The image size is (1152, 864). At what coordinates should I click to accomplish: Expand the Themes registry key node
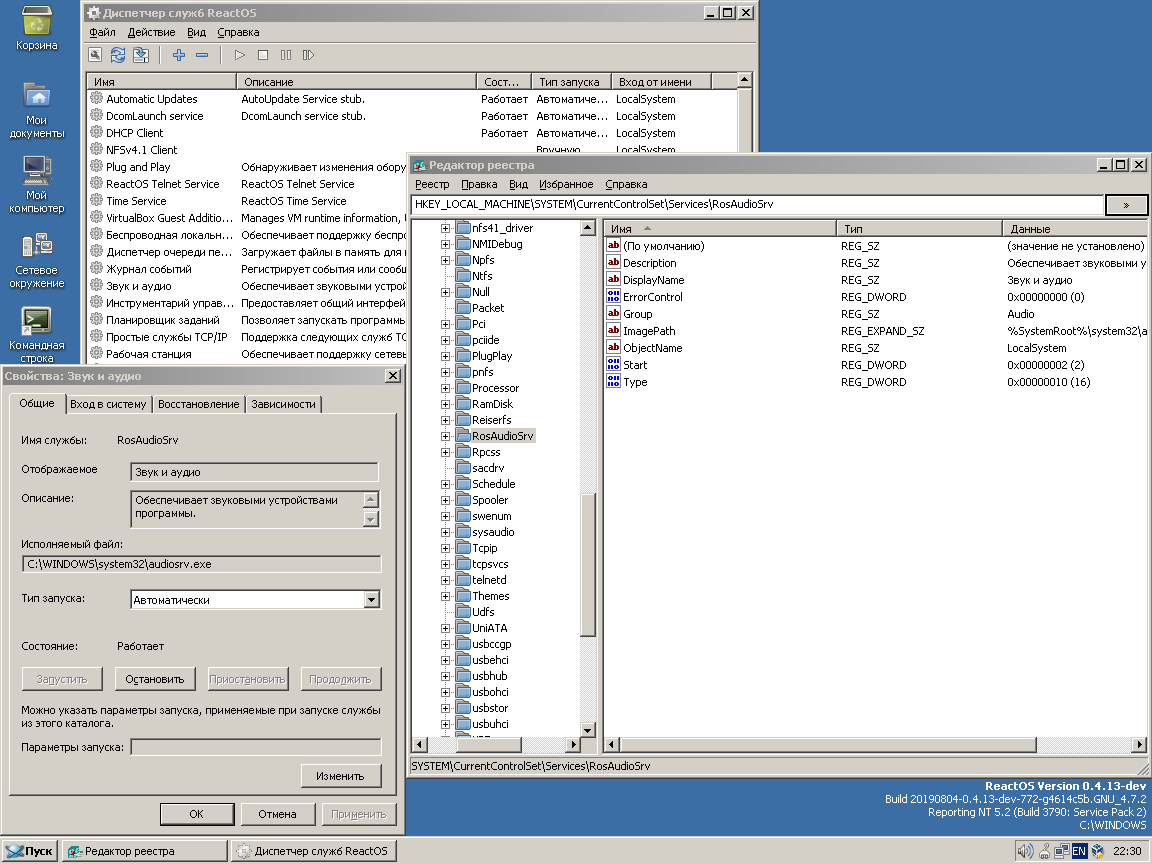(445, 597)
